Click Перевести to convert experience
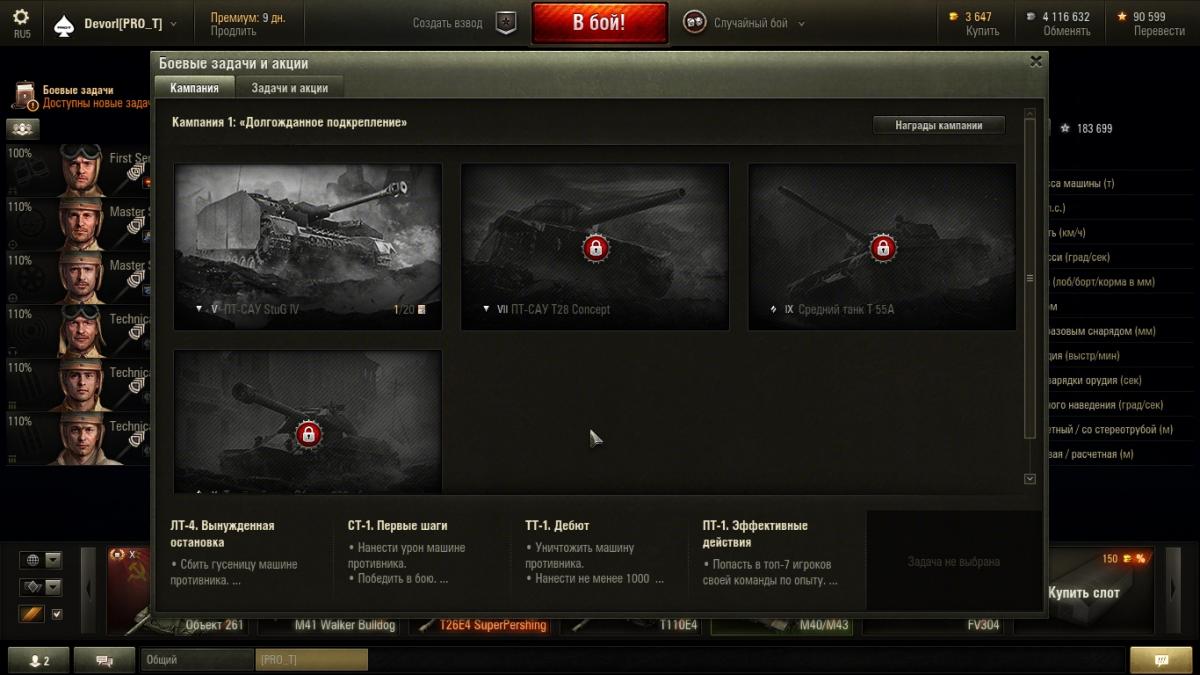The width and height of the screenshot is (1200, 675). [x=1159, y=31]
